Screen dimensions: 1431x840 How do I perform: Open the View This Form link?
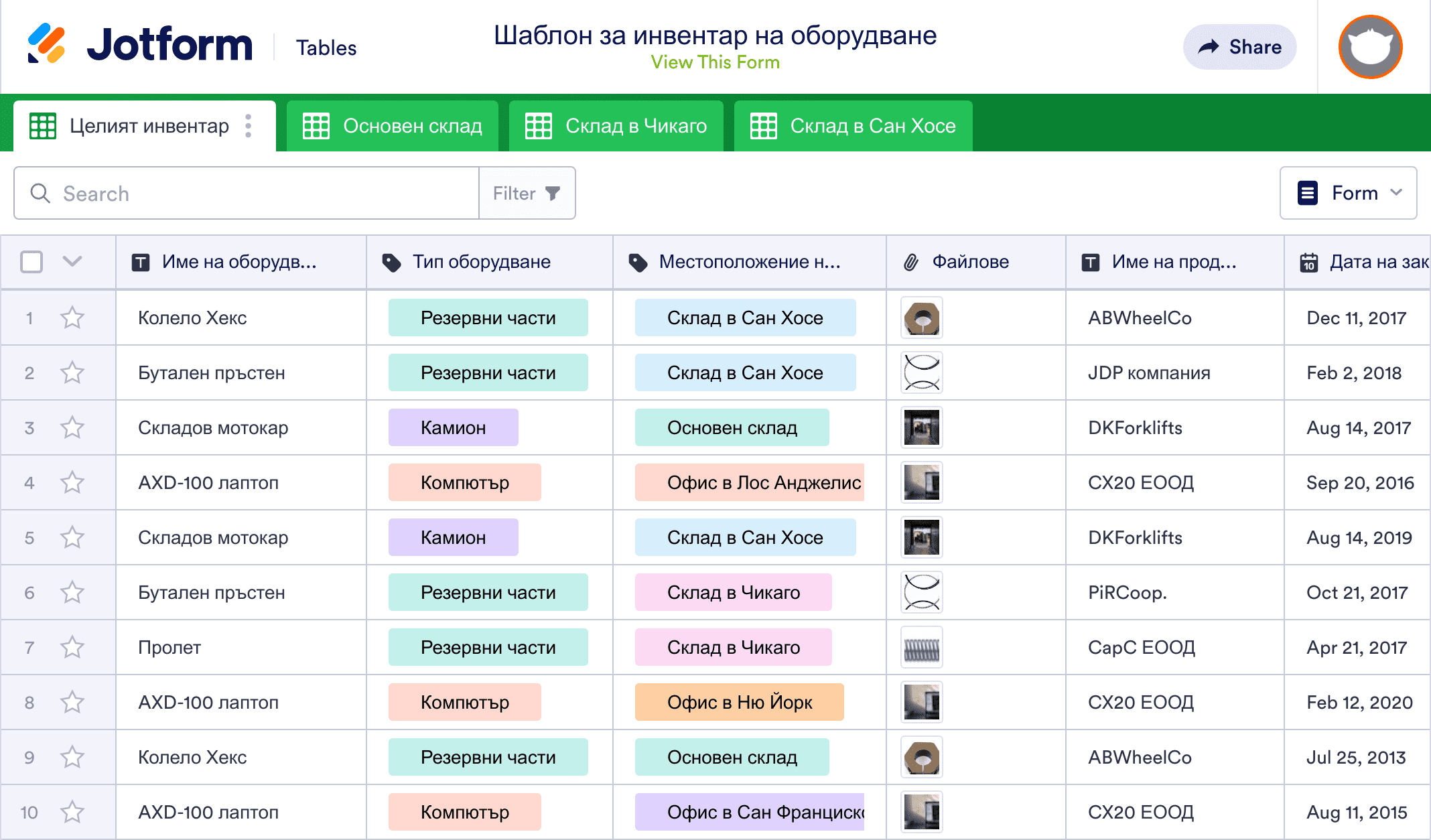click(x=715, y=62)
